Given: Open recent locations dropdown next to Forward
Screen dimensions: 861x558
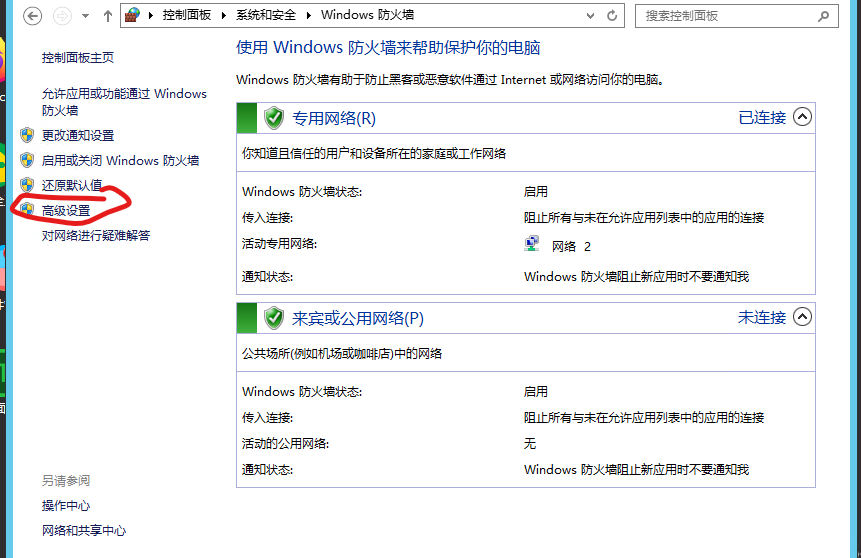Looking at the screenshot, I should pyautogui.click(x=85, y=16).
